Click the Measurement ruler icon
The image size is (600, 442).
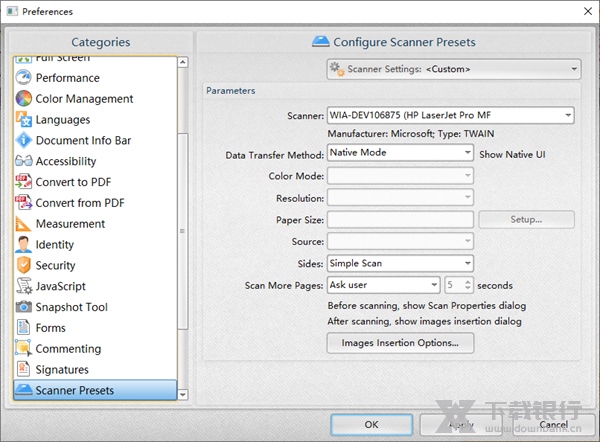click(x=23, y=224)
